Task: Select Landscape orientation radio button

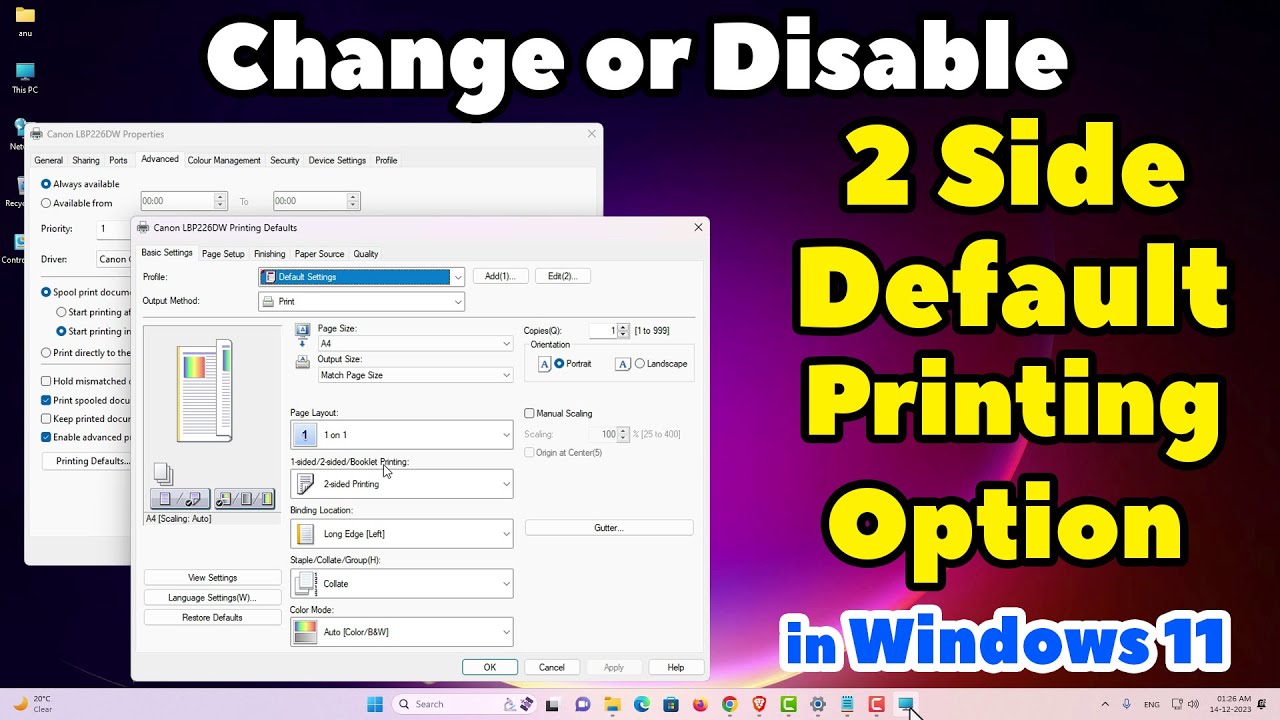Action: [640, 364]
